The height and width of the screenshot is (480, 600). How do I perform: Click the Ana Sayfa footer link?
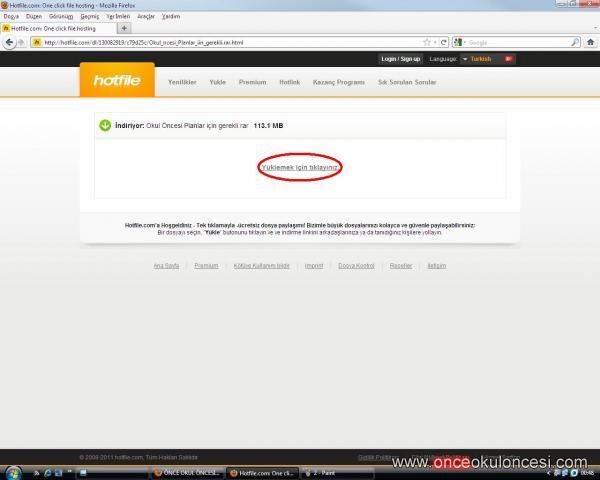tap(166, 265)
